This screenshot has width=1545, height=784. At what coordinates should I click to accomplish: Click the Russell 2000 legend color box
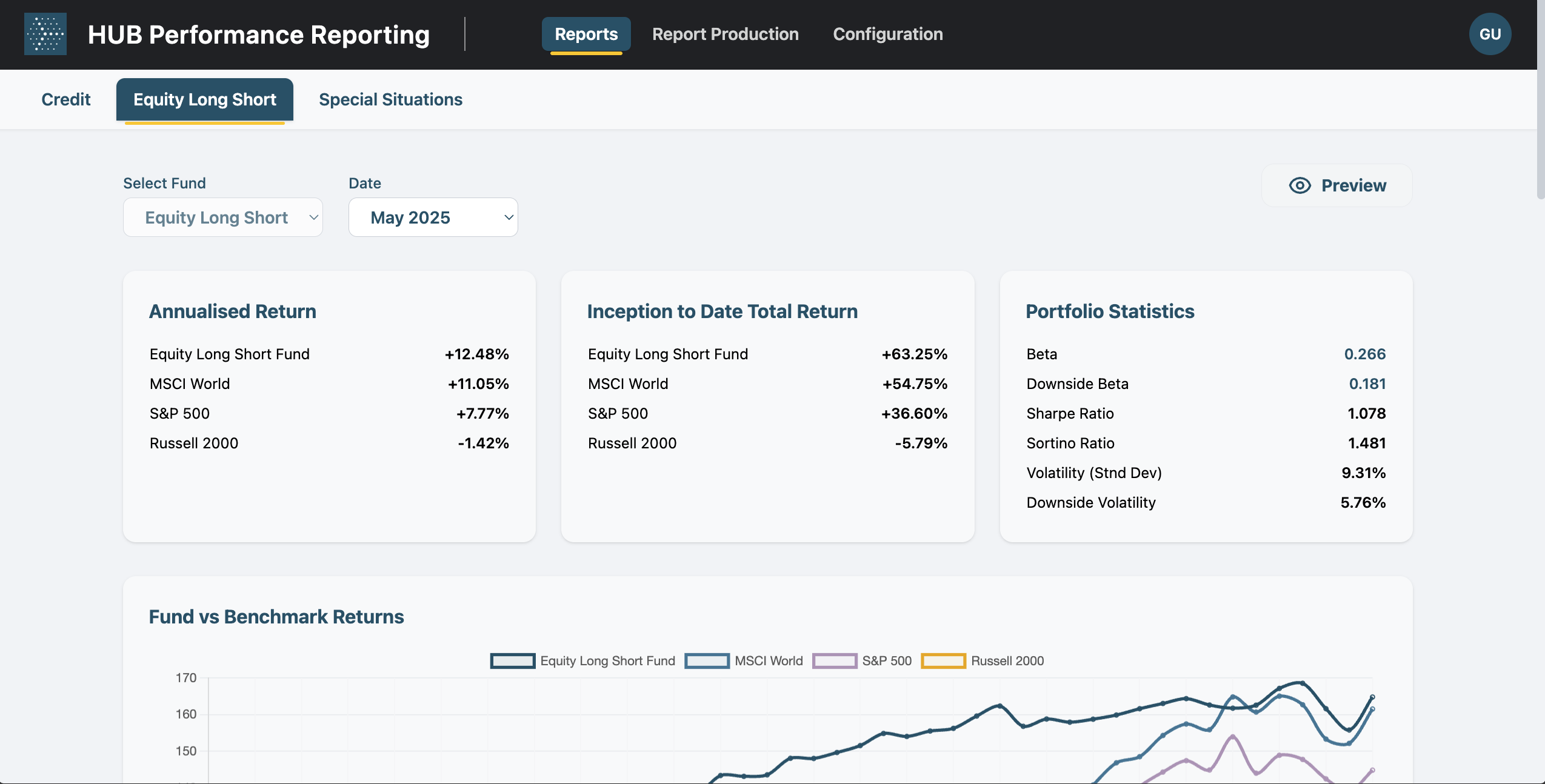[943, 661]
